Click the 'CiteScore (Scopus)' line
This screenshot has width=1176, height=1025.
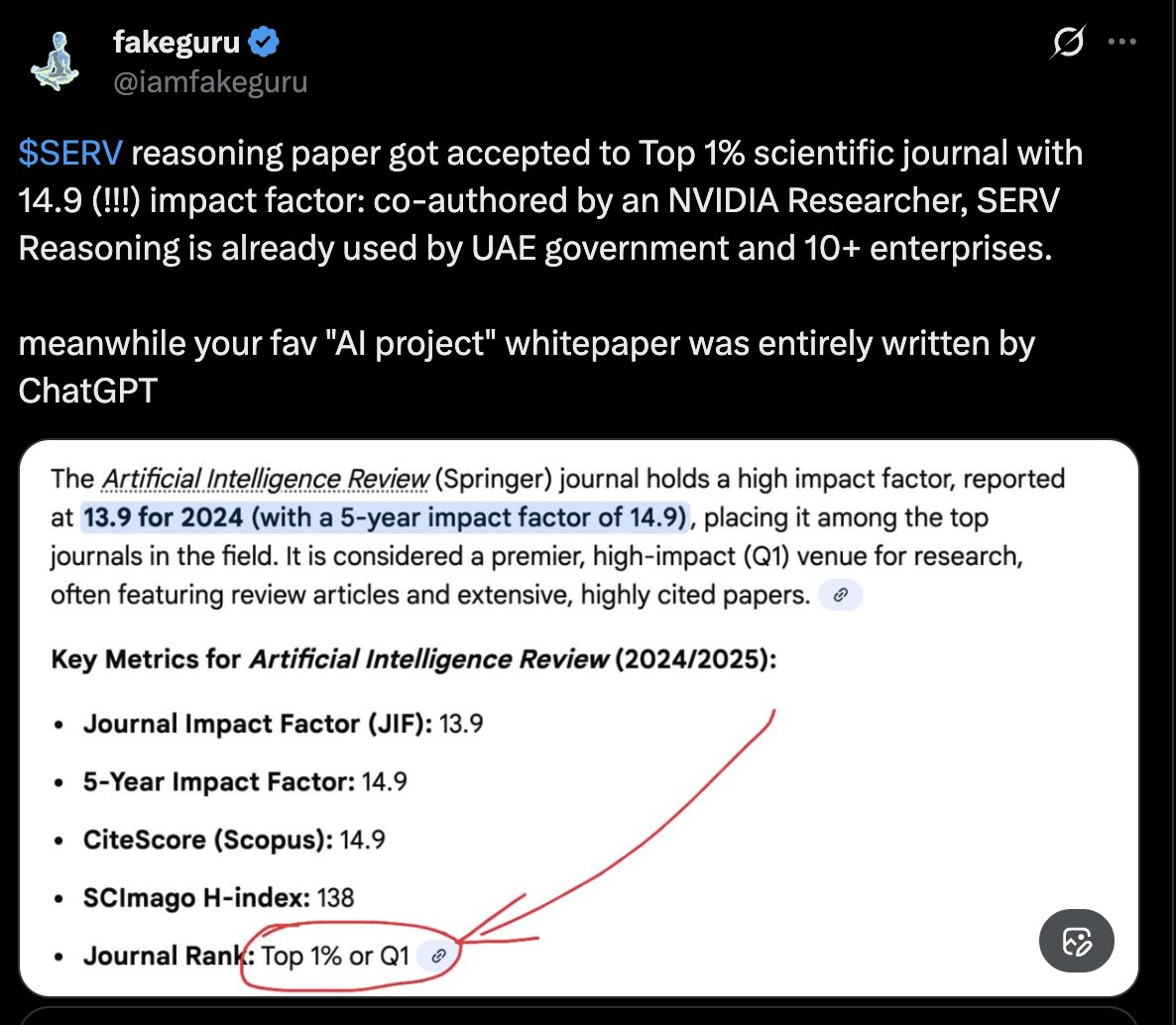coord(234,840)
